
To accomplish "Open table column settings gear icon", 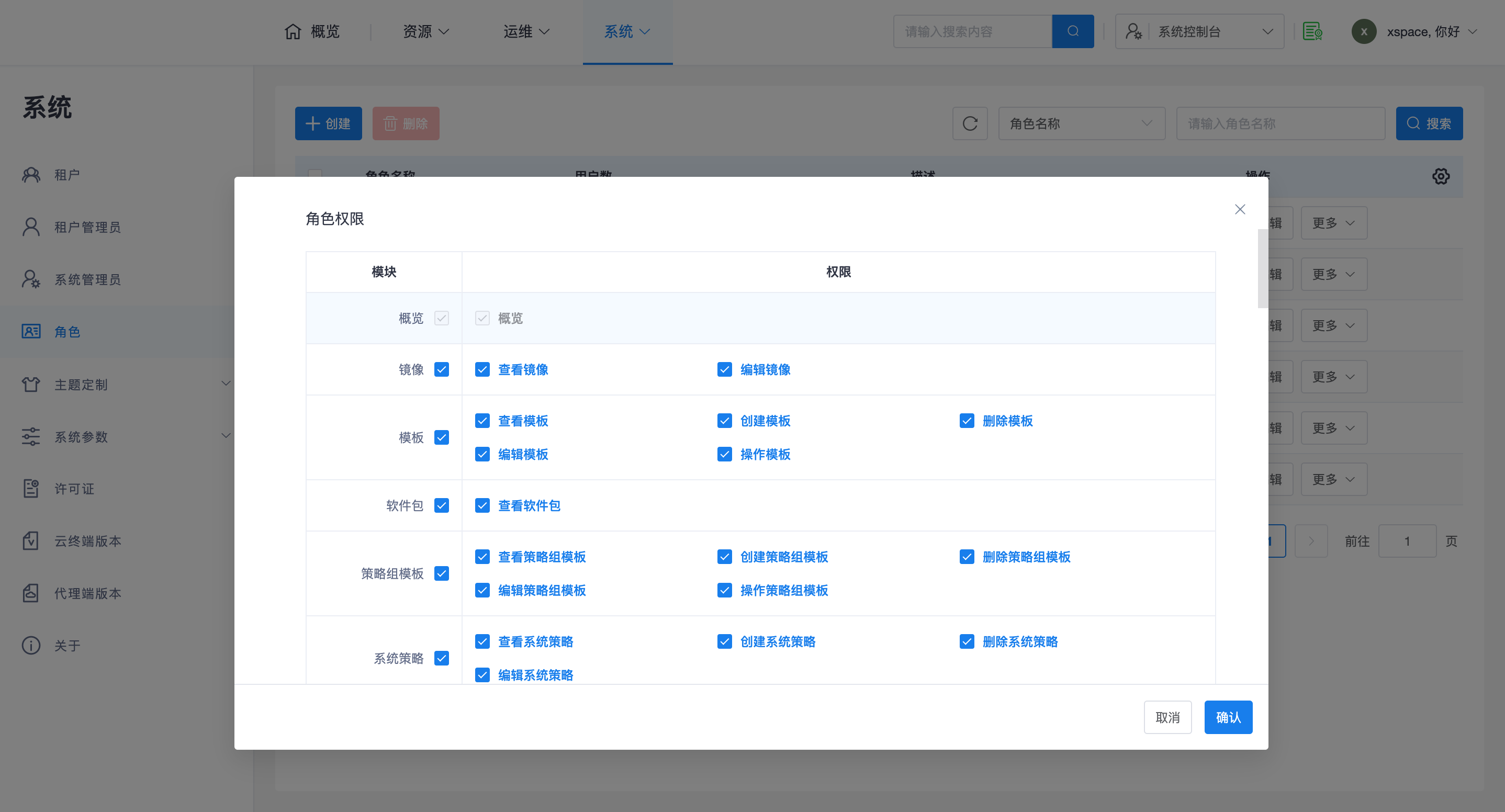I will click(1441, 176).
